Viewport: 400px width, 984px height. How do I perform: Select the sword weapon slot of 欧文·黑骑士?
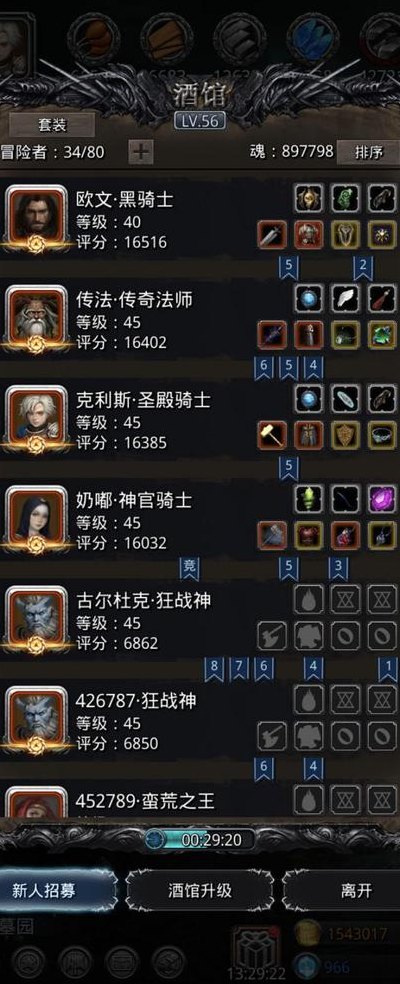[x=272, y=235]
